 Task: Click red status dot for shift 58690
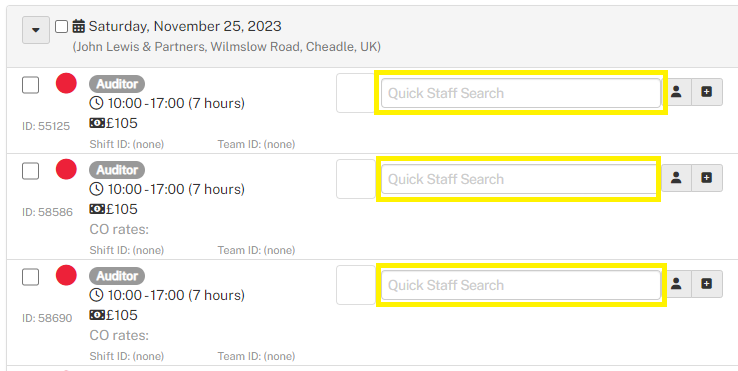[66, 275]
